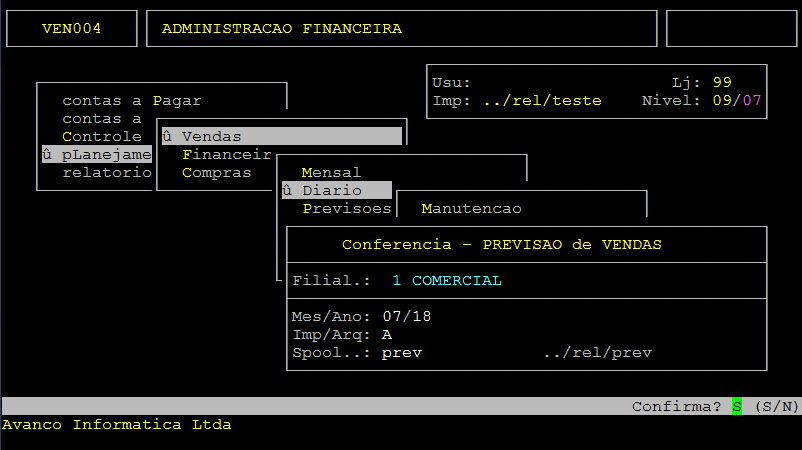Click the VEN004 program code box
Image resolution: width=802 pixels, height=450 pixels.
[x=71, y=28]
